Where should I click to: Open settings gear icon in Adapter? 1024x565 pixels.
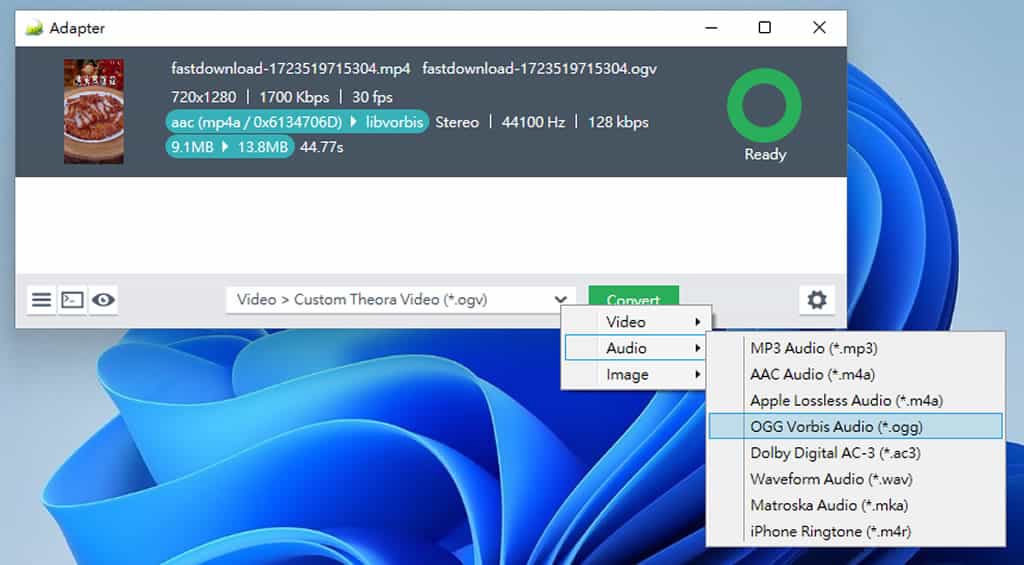817,300
